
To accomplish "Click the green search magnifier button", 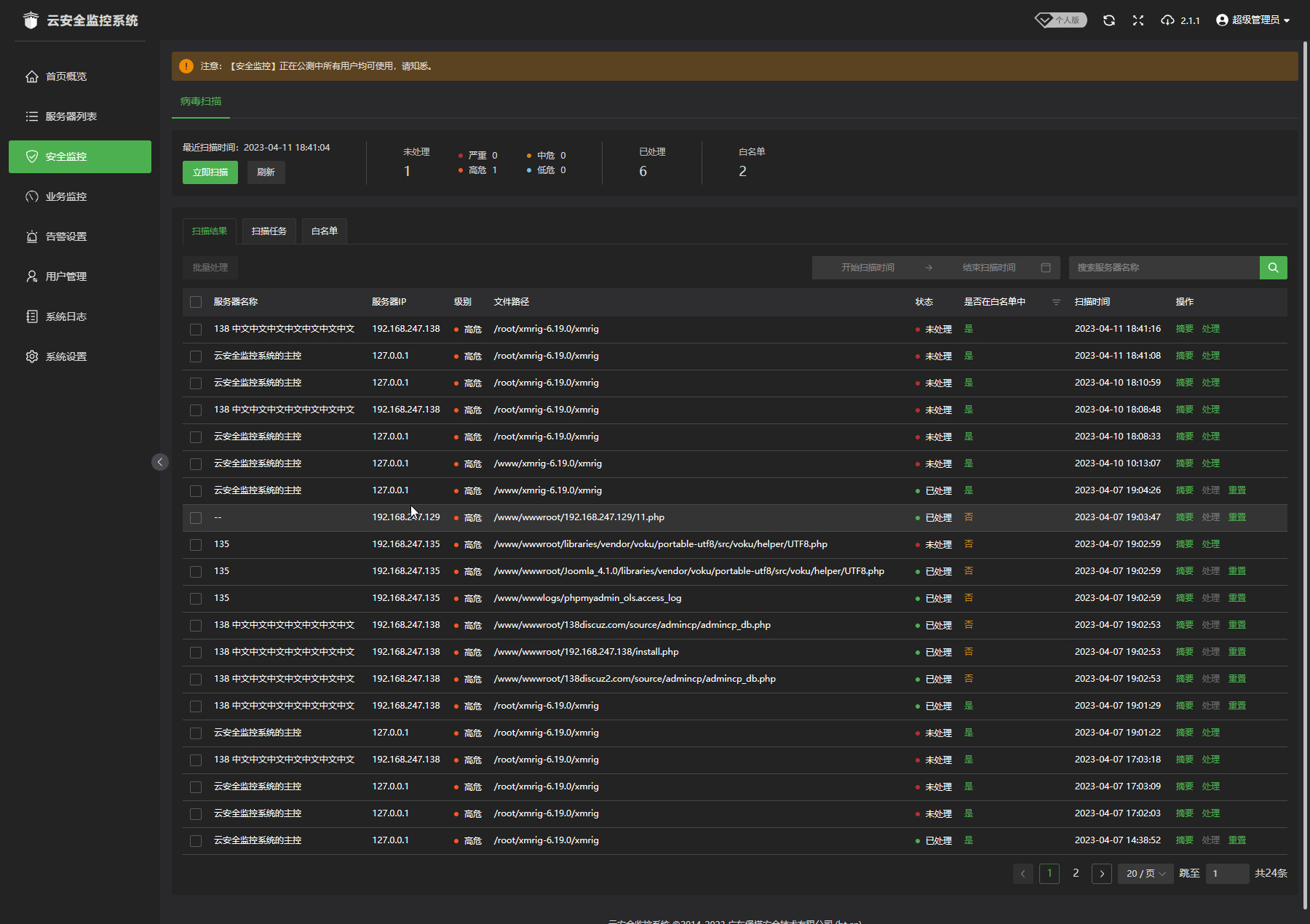I will (1273, 268).
